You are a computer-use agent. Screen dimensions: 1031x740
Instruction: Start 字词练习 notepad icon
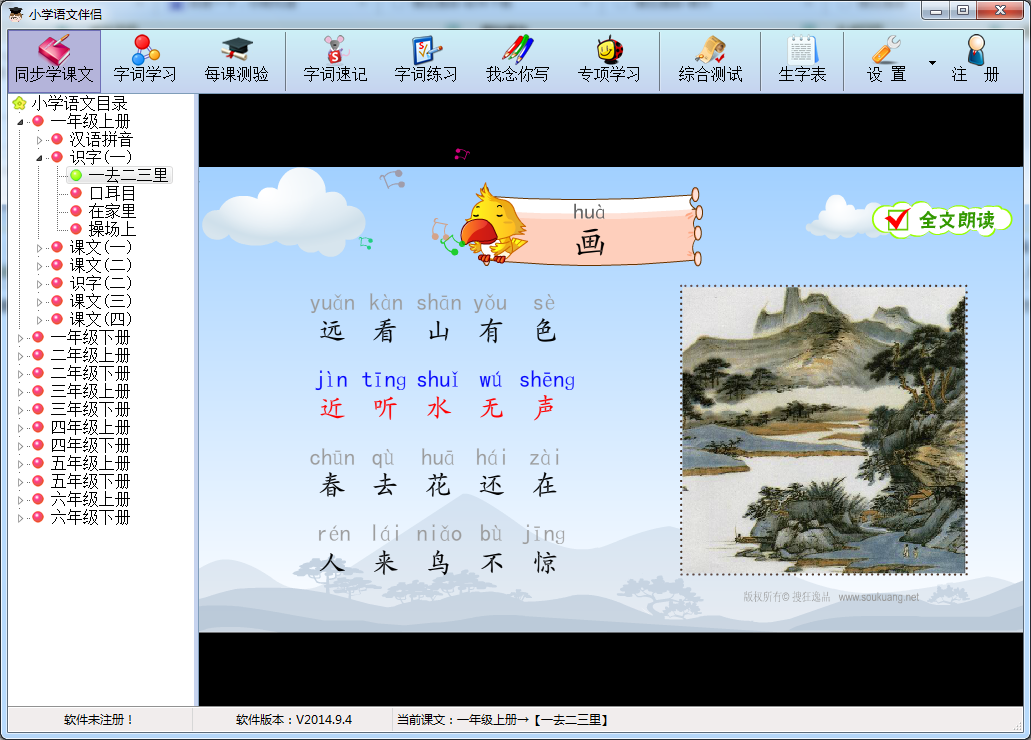426,60
